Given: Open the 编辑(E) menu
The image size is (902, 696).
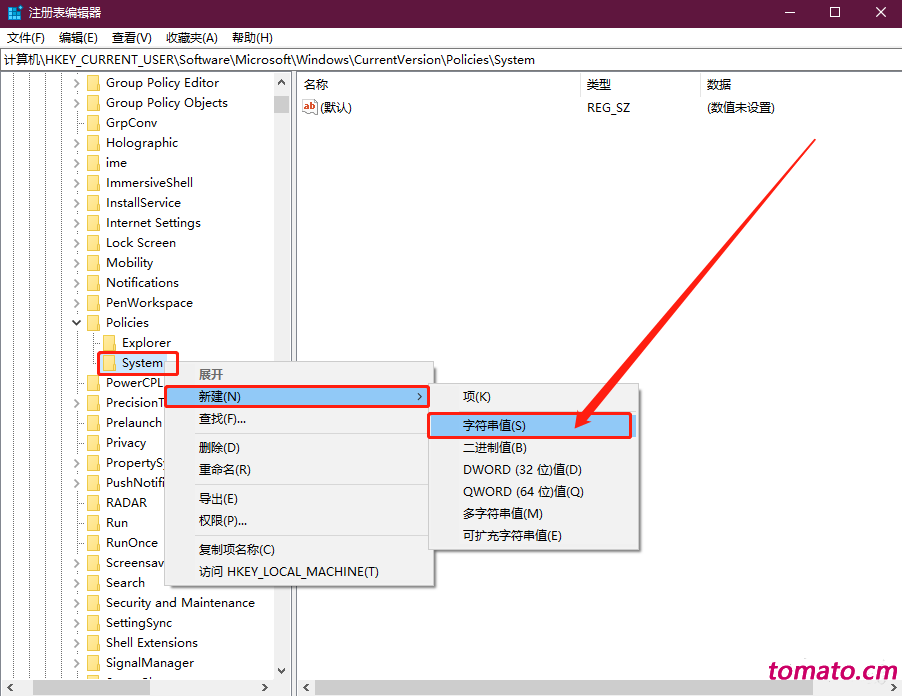Looking at the screenshot, I should (78, 38).
